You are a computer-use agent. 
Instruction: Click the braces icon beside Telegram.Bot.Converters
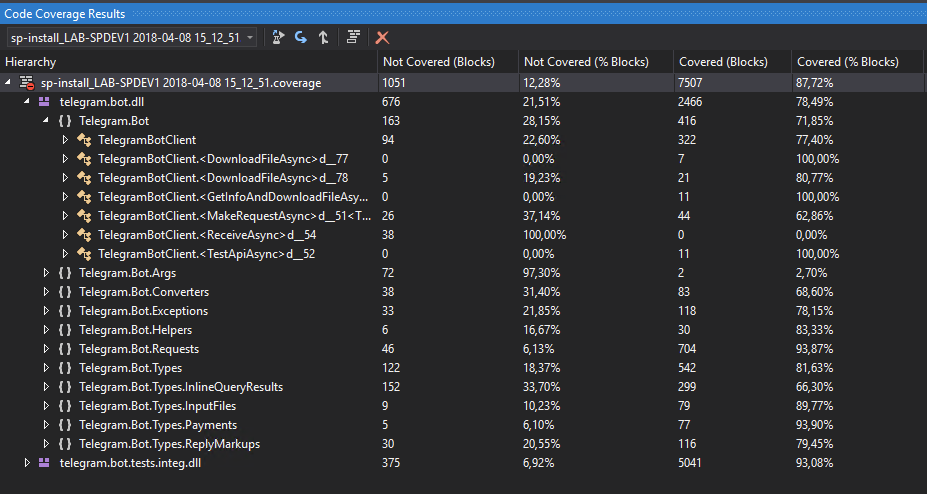65,292
